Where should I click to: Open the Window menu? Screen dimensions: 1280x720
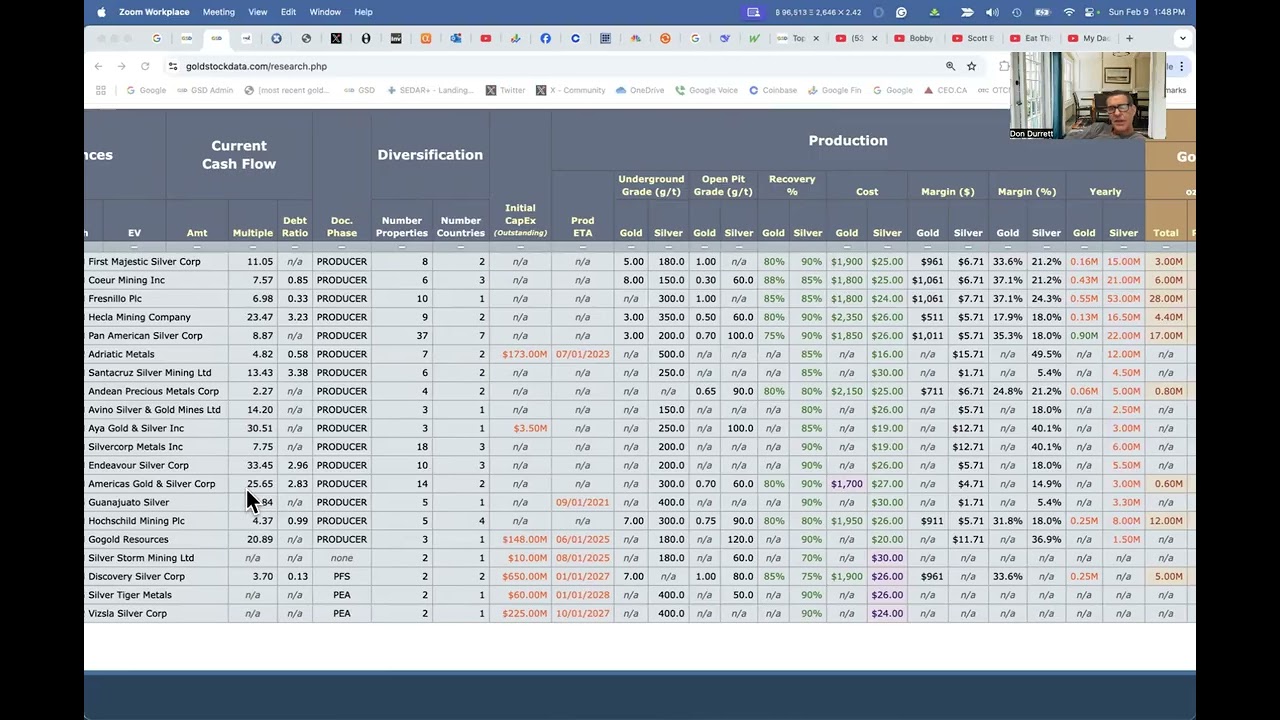[325, 12]
